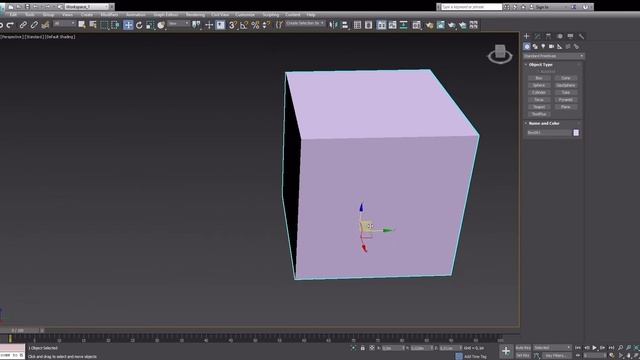
Task: Toggle the Ribbon display icon
Action: 381,25
